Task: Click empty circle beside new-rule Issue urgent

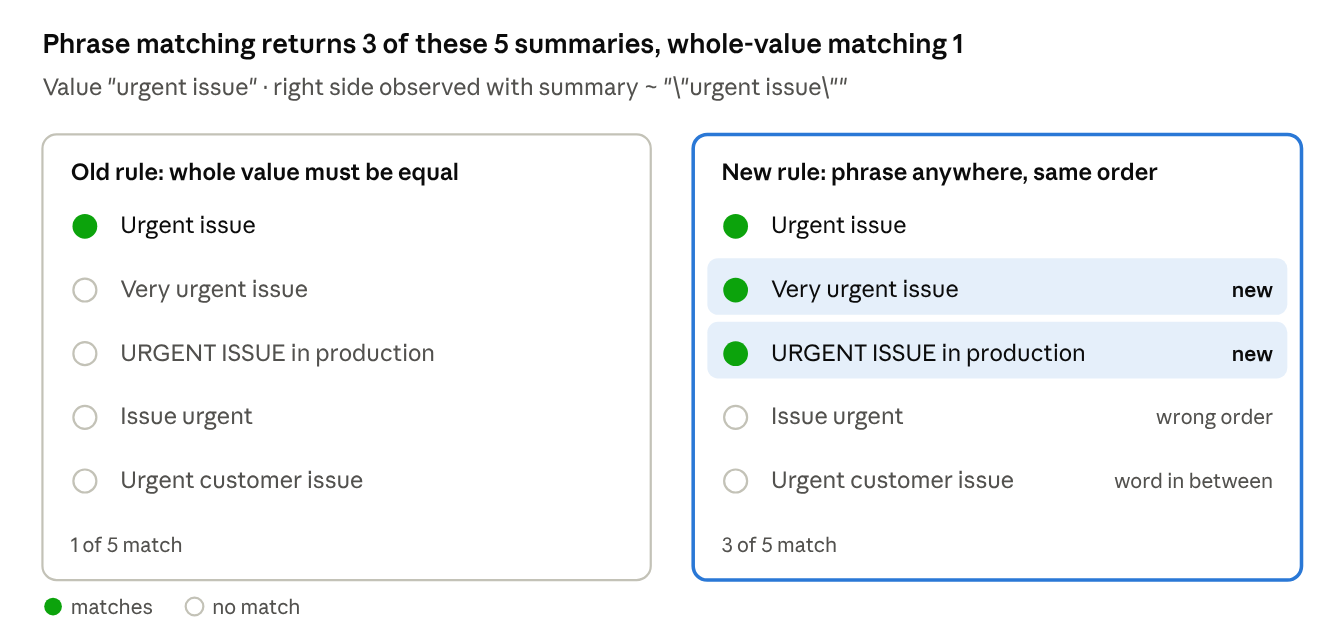Action: coord(736,417)
